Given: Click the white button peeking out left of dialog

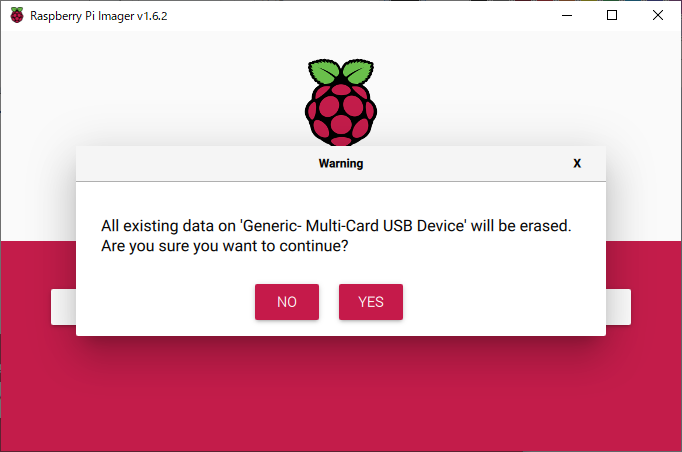Looking at the screenshot, I should click(64, 307).
